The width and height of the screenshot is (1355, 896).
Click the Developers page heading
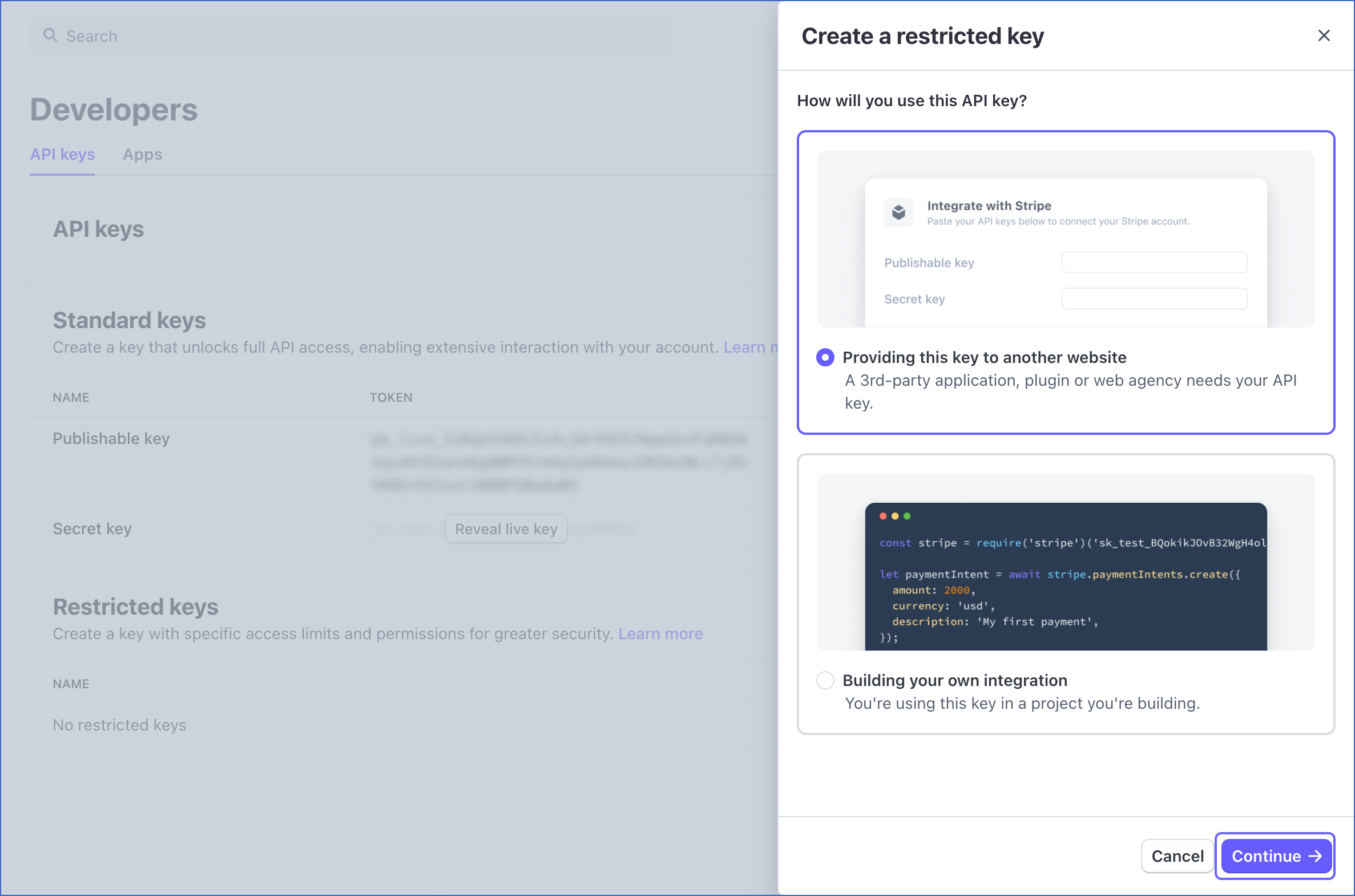114,110
